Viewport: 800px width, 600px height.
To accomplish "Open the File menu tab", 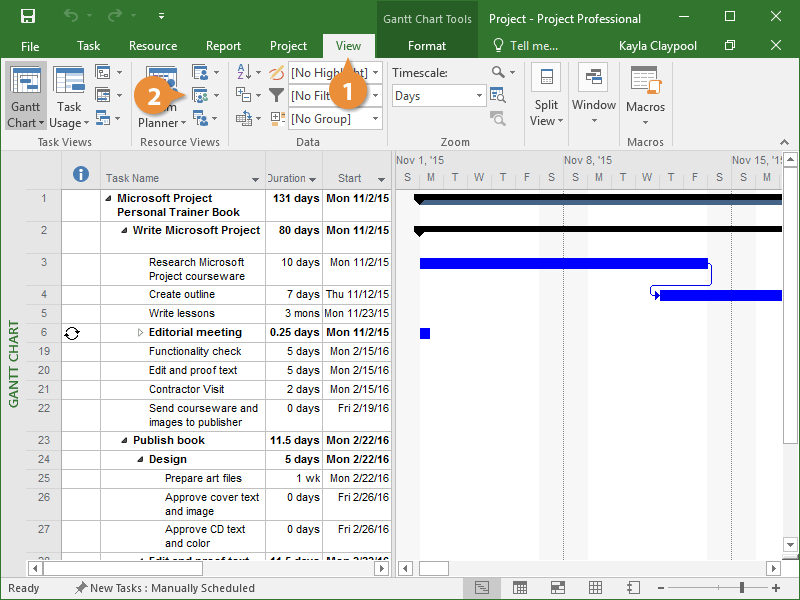I will pos(30,46).
